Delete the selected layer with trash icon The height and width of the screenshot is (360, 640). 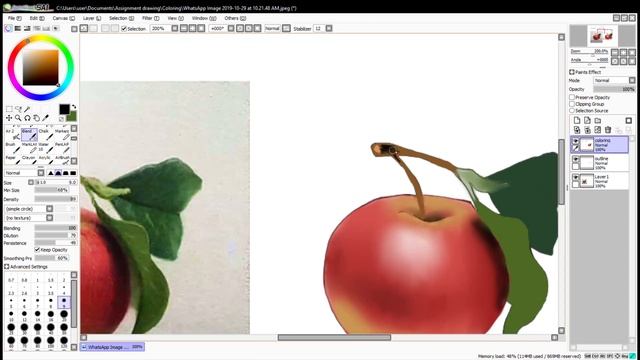coord(608,130)
